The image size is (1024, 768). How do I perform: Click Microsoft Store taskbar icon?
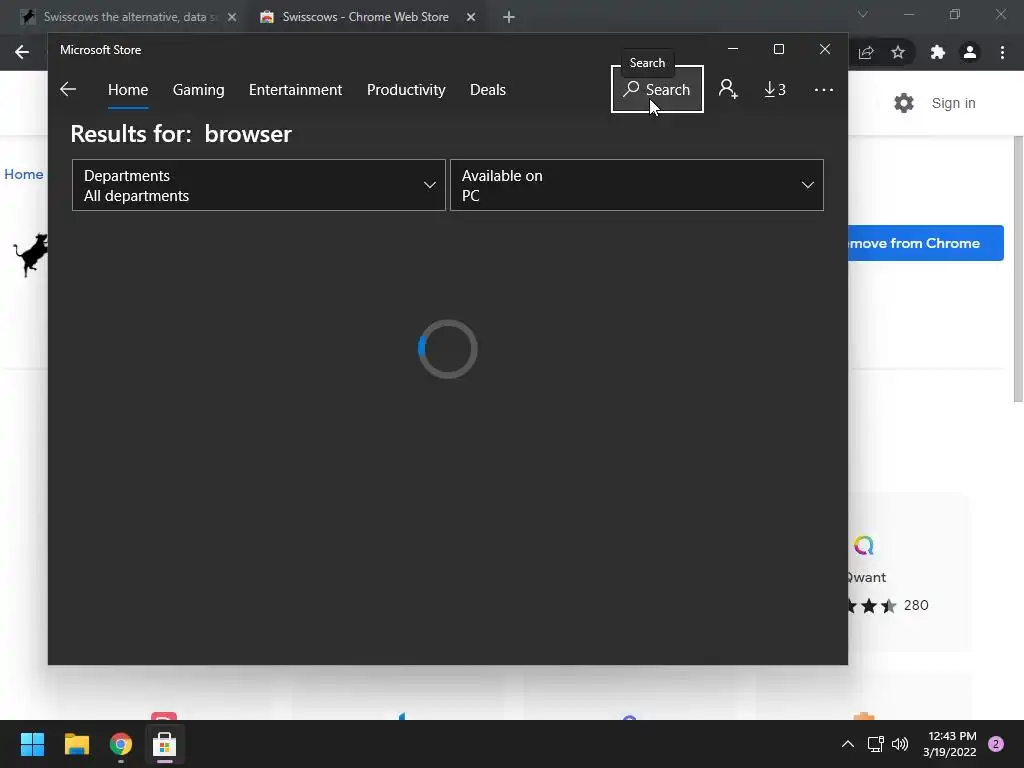point(165,744)
